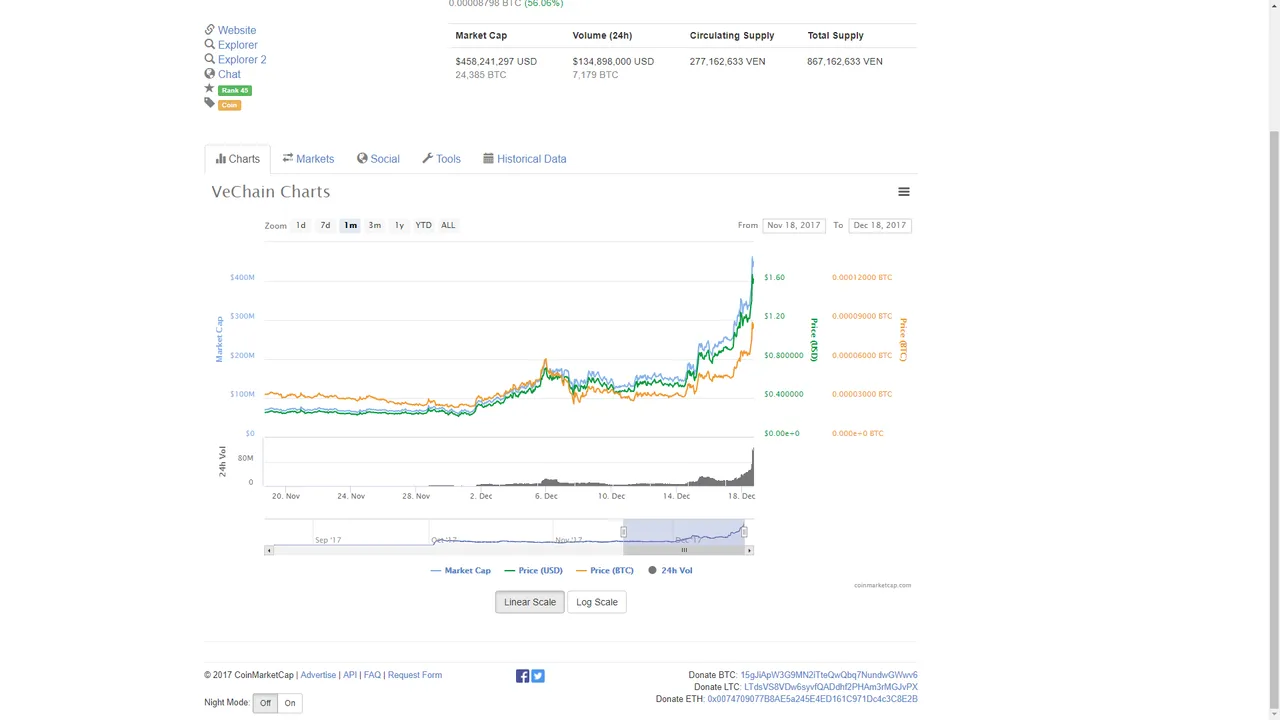Set chart zoom to ALL

[448, 225]
